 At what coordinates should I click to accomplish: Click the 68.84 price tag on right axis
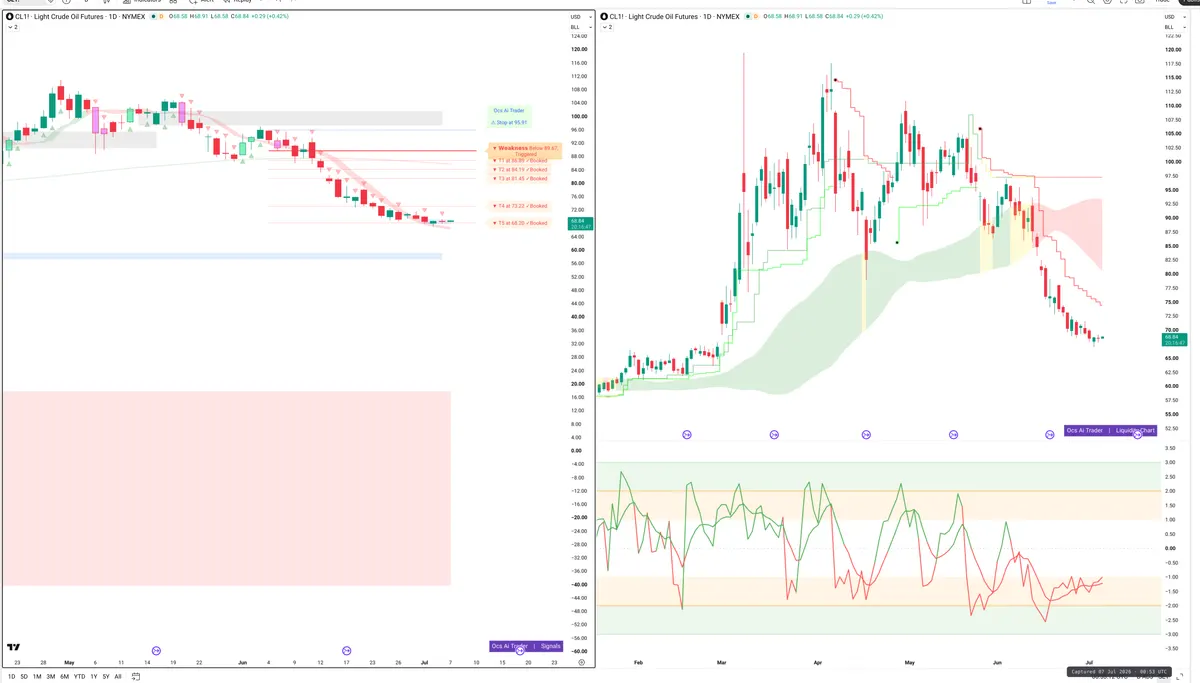click(1172, 340)
